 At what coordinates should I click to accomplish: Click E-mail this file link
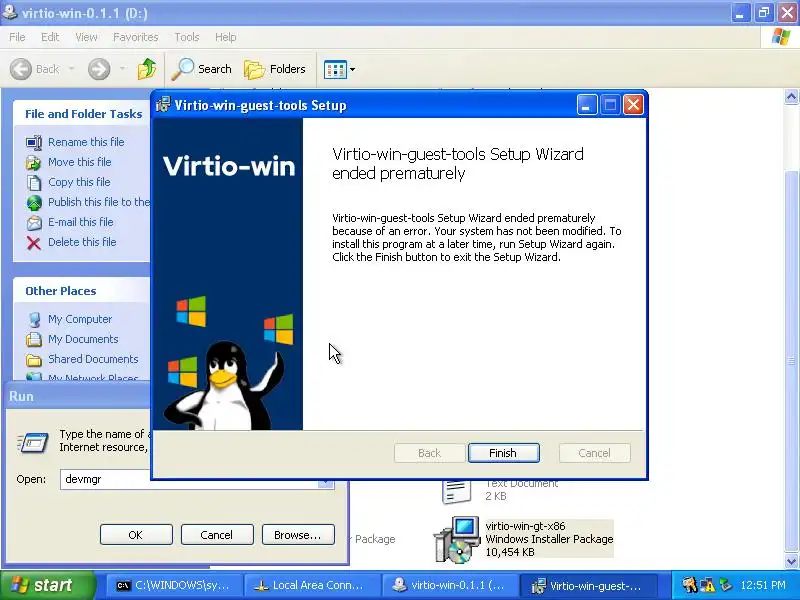click(x=81, y=222)
